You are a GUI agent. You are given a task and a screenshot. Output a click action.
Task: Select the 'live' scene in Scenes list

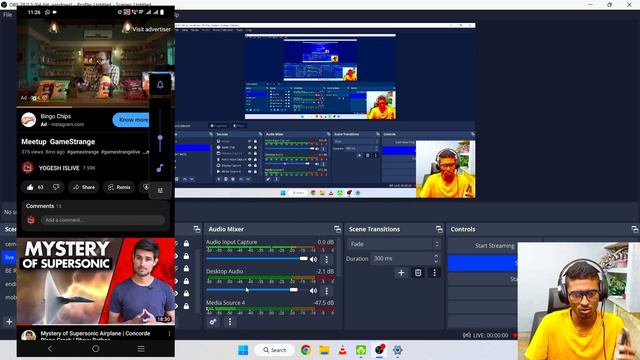[x=9, y=257]
